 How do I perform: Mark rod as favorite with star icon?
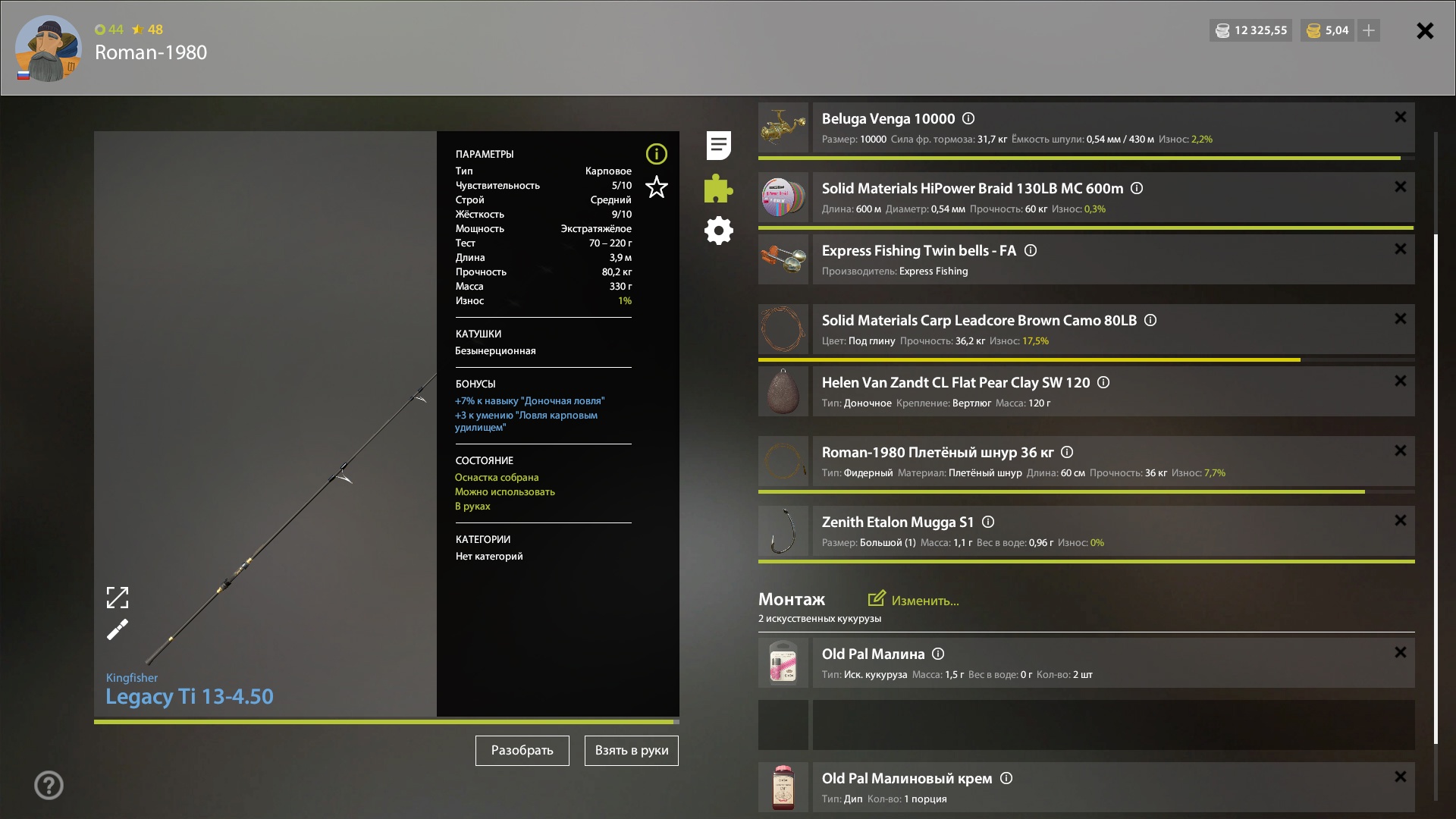click(657, 187)
